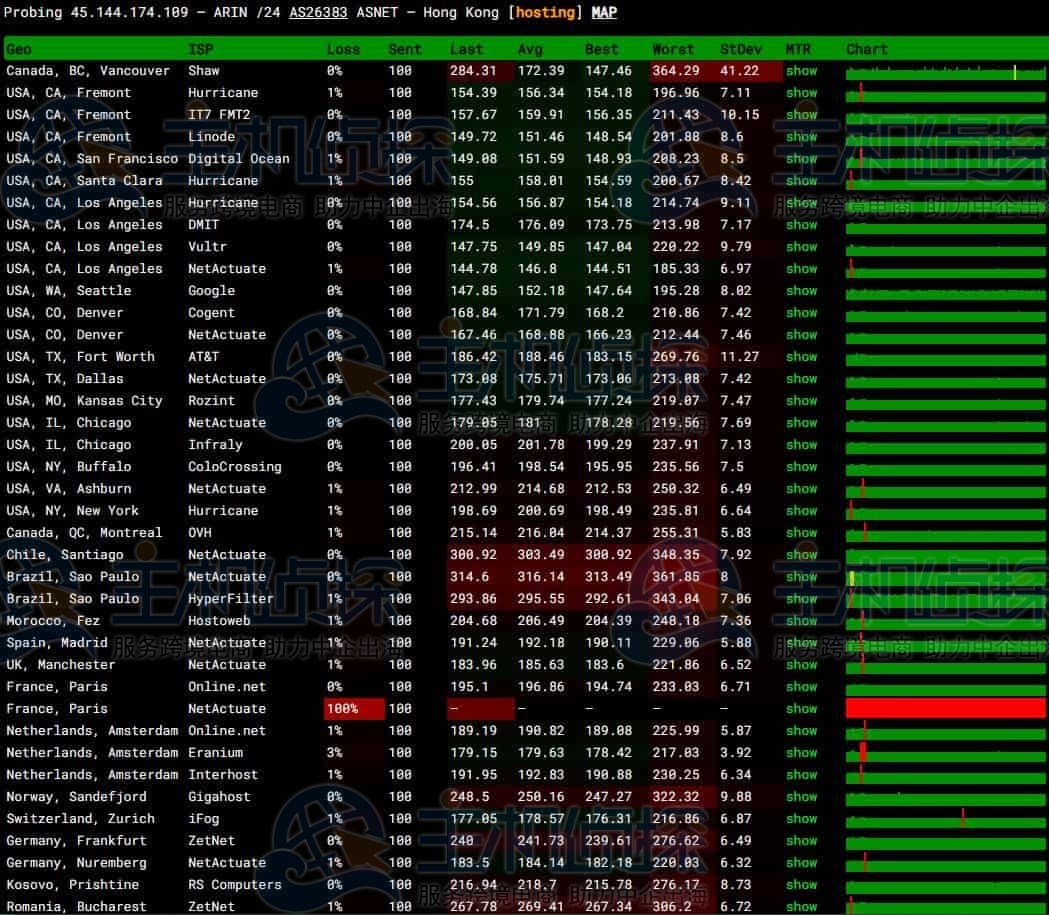
Task: Show MTR for Vancouver Shaw row
Action: click(x=801, y=71)
